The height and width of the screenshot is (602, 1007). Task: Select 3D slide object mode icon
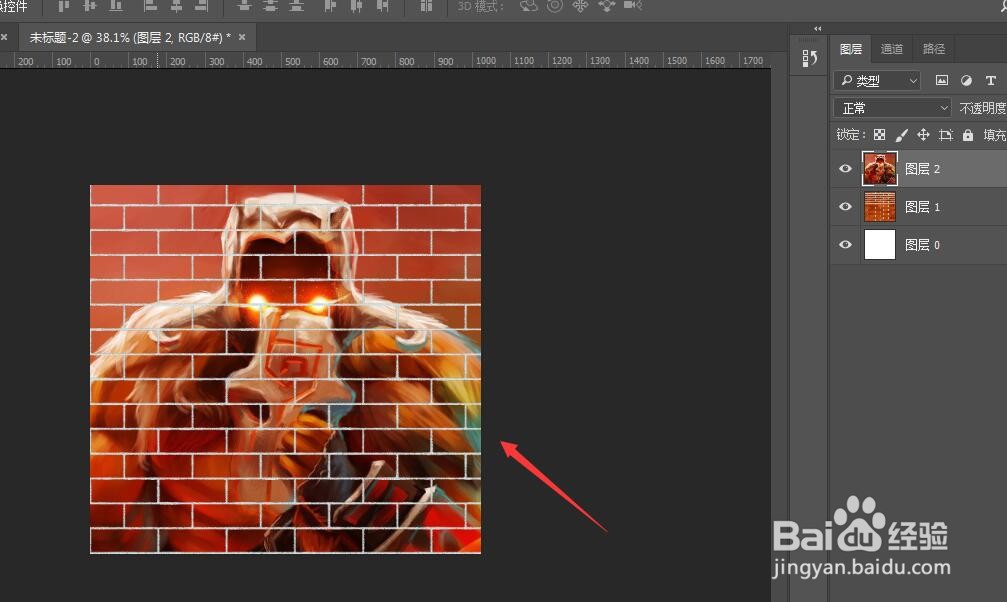tap(606, 6)
